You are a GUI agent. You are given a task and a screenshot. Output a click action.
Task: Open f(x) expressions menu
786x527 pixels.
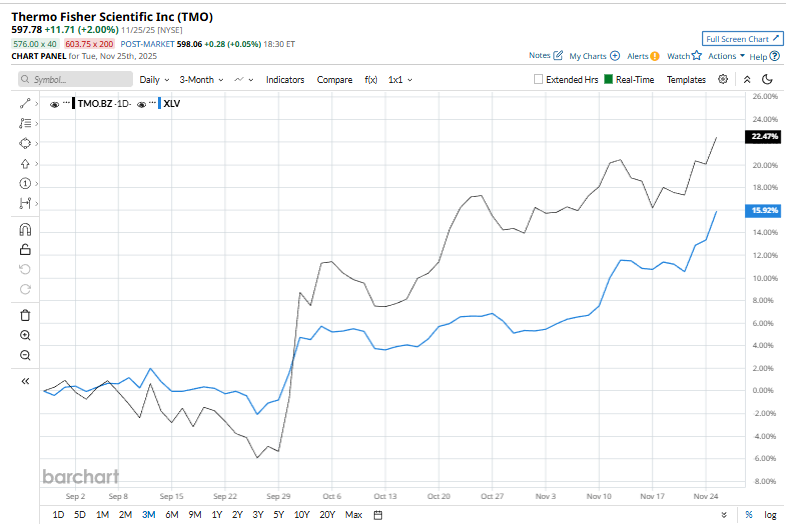[370, 80]
